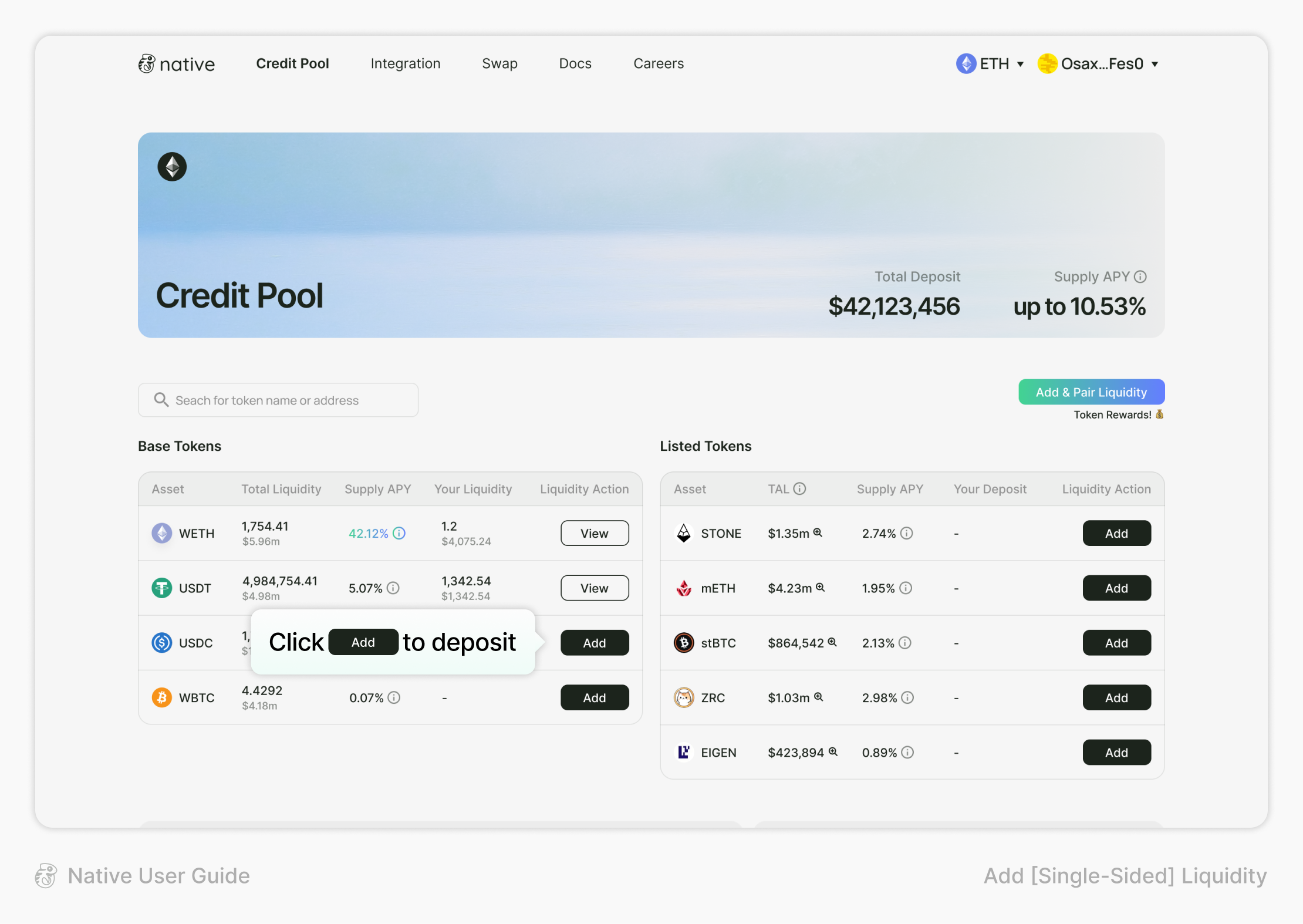Click Add button for USDC row
The image size is (1303, 924).
[594, 643]
